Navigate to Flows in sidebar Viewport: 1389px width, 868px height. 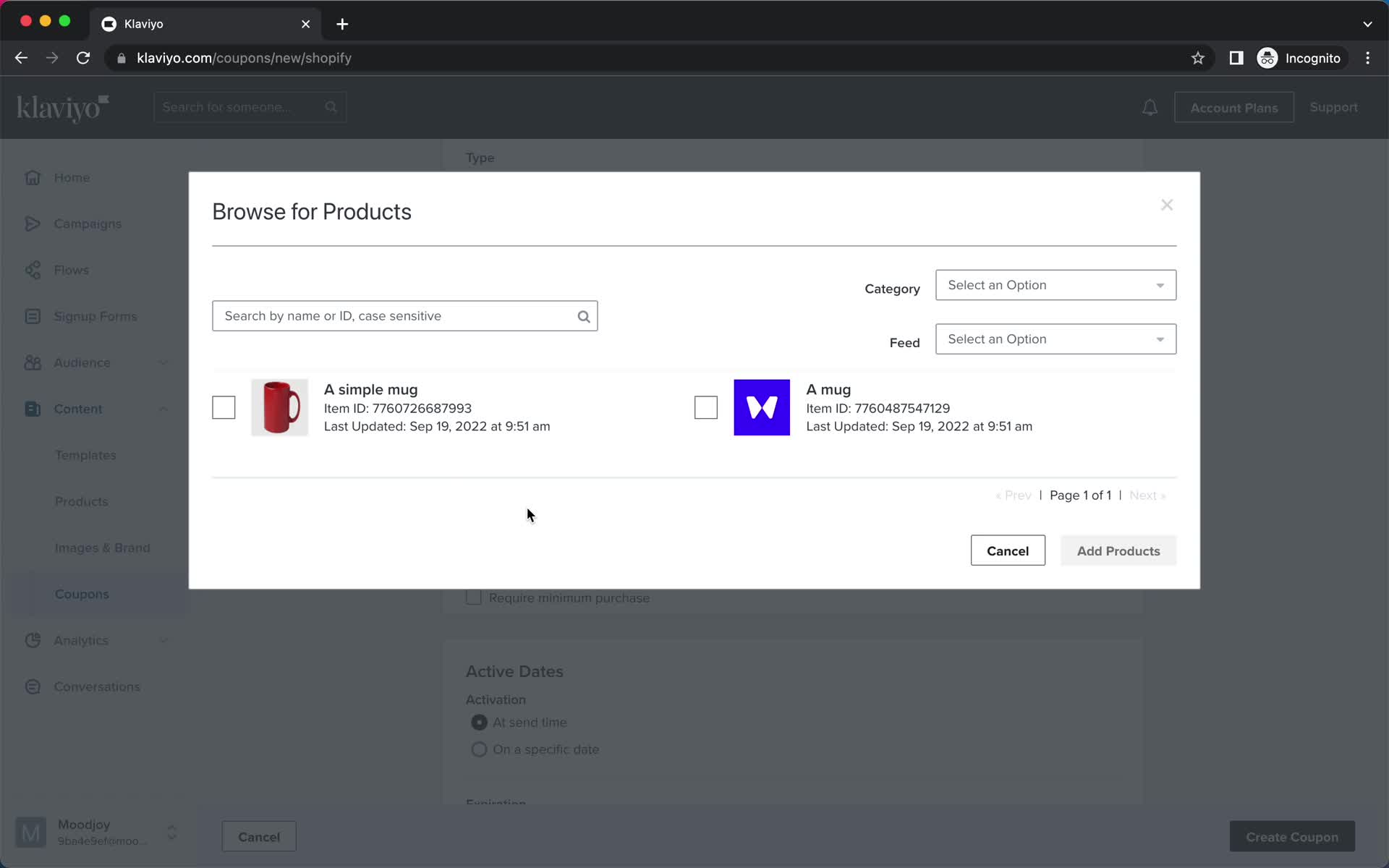[x=71, y=269]
